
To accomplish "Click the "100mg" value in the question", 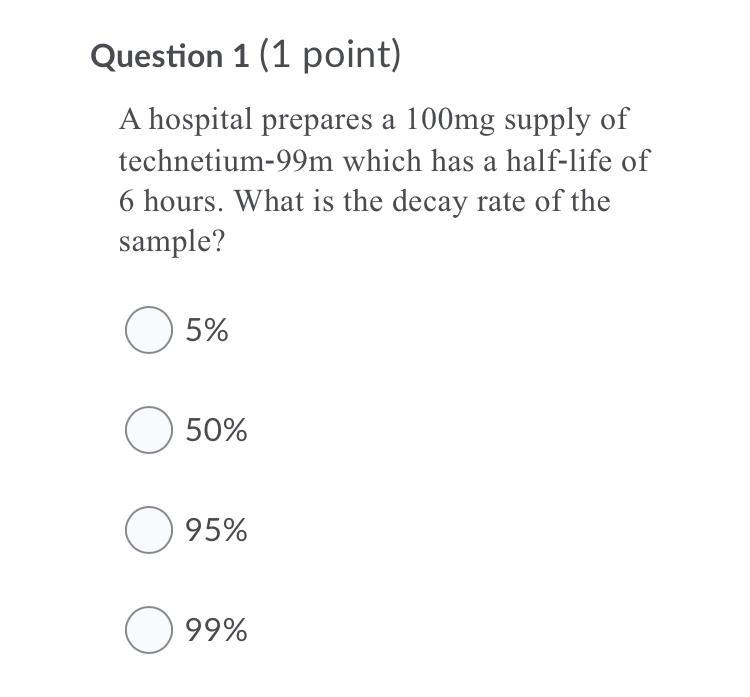I will (450, 121).
